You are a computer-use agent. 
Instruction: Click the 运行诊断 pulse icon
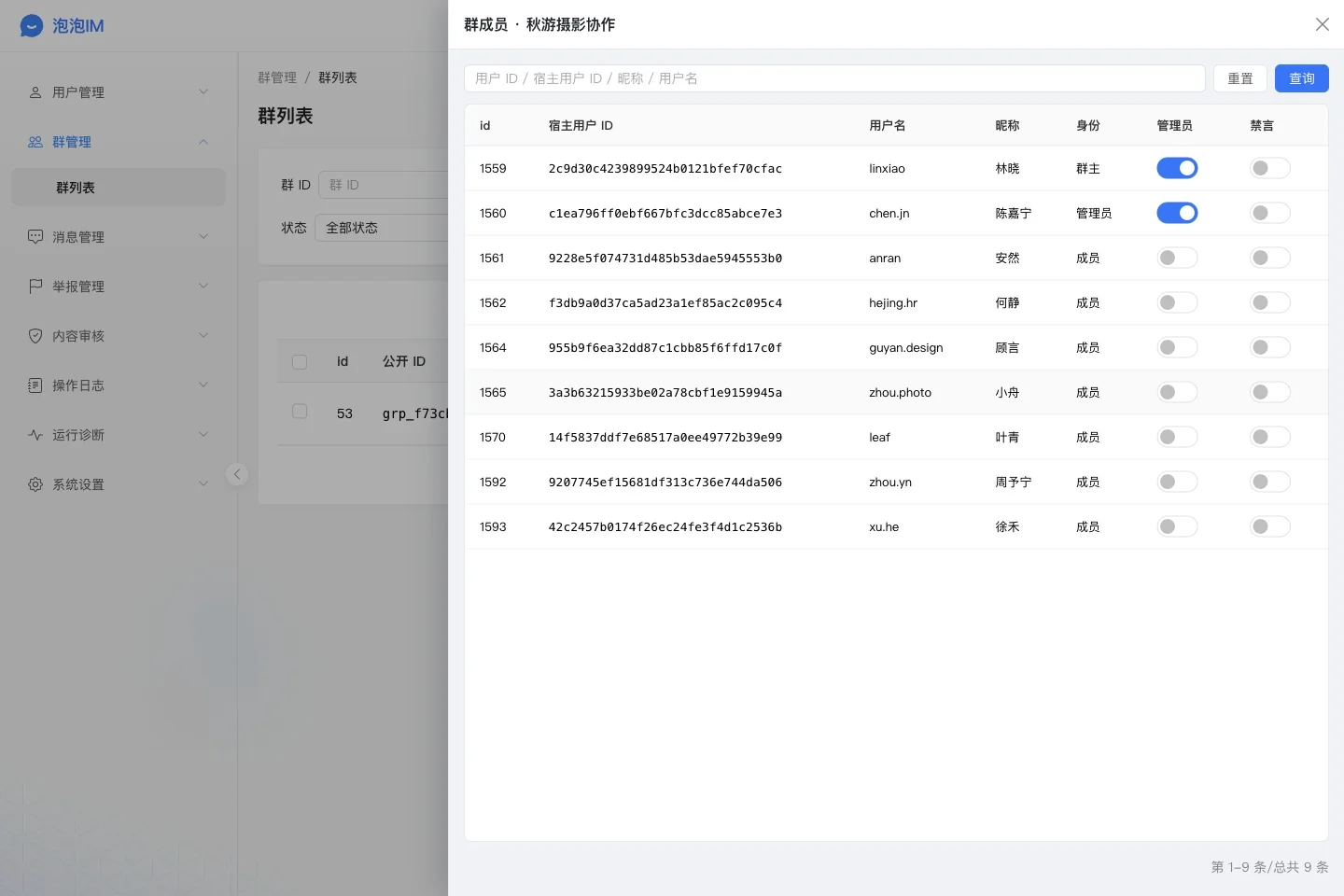[35, 435]
